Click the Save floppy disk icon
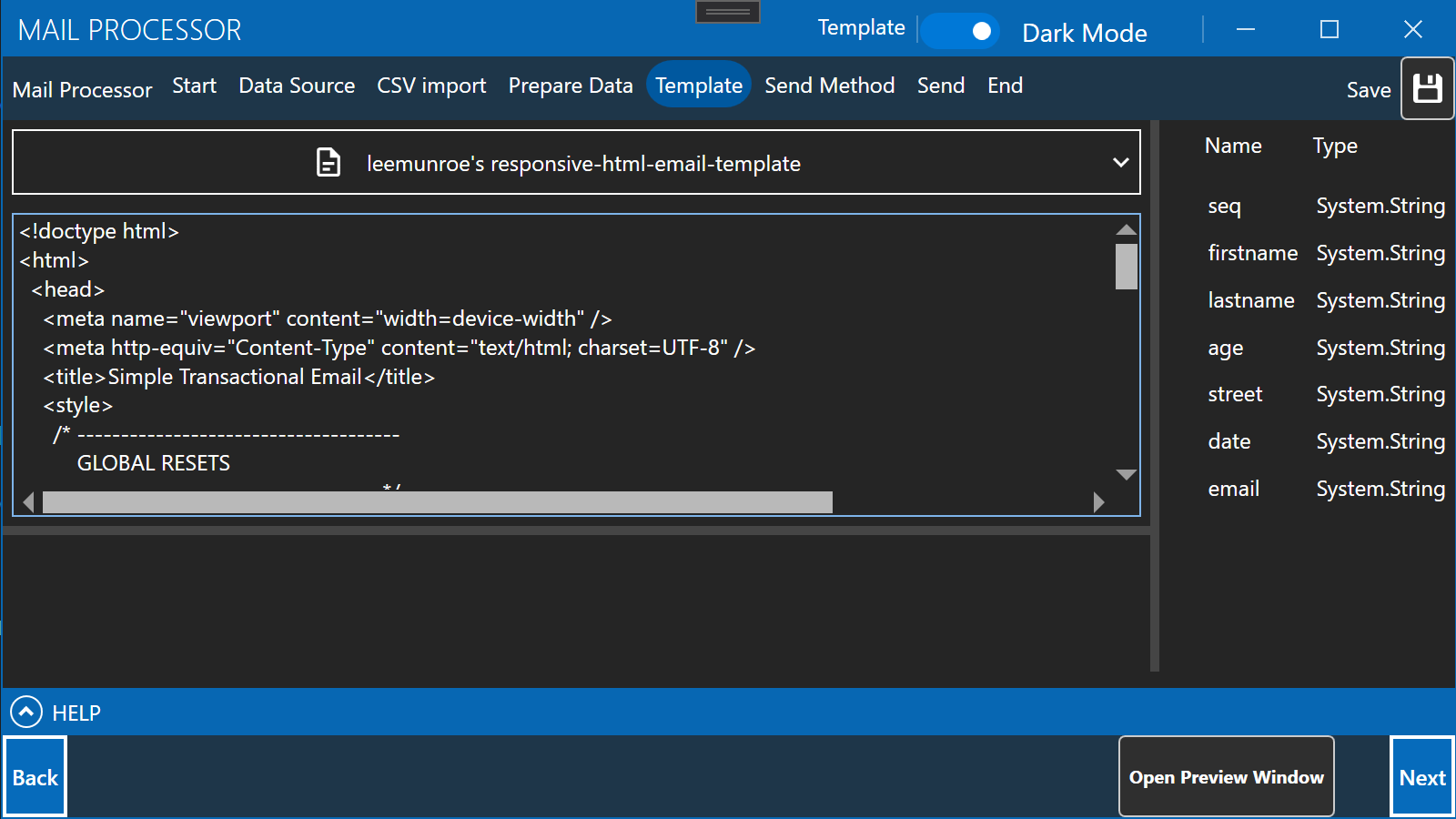 (x=1427, y=88)
